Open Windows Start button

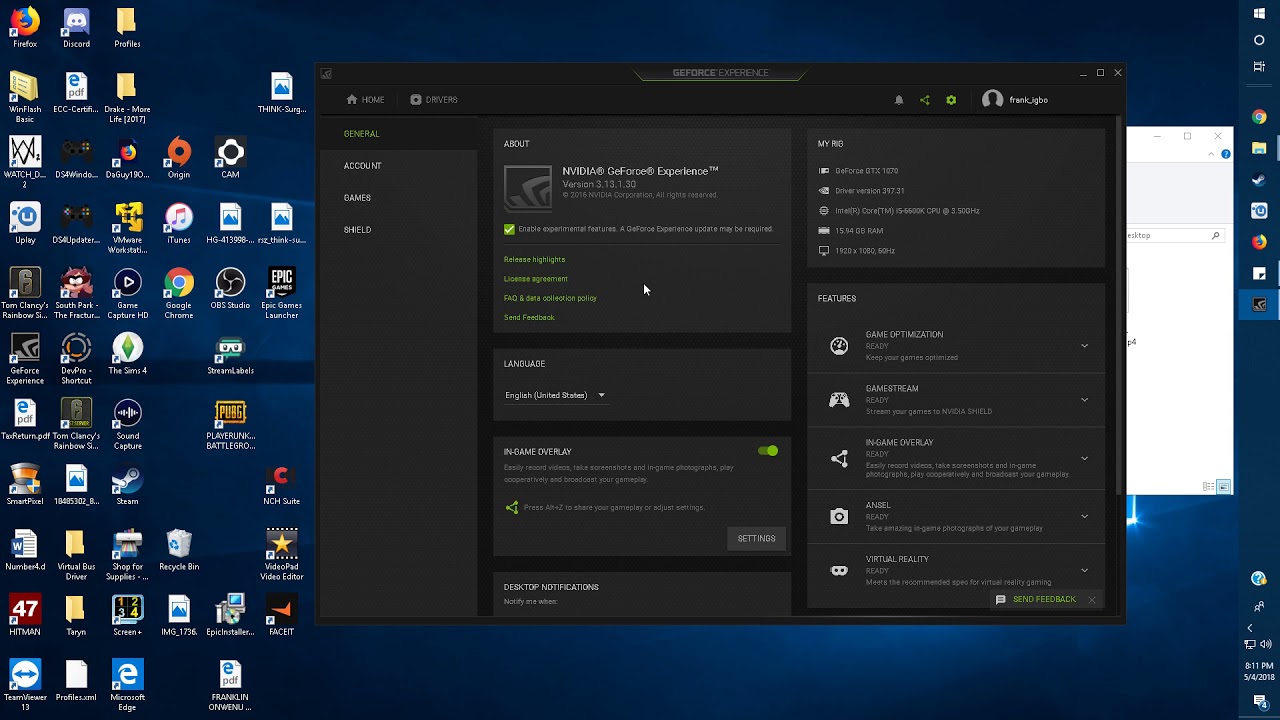click(1259, 14)
